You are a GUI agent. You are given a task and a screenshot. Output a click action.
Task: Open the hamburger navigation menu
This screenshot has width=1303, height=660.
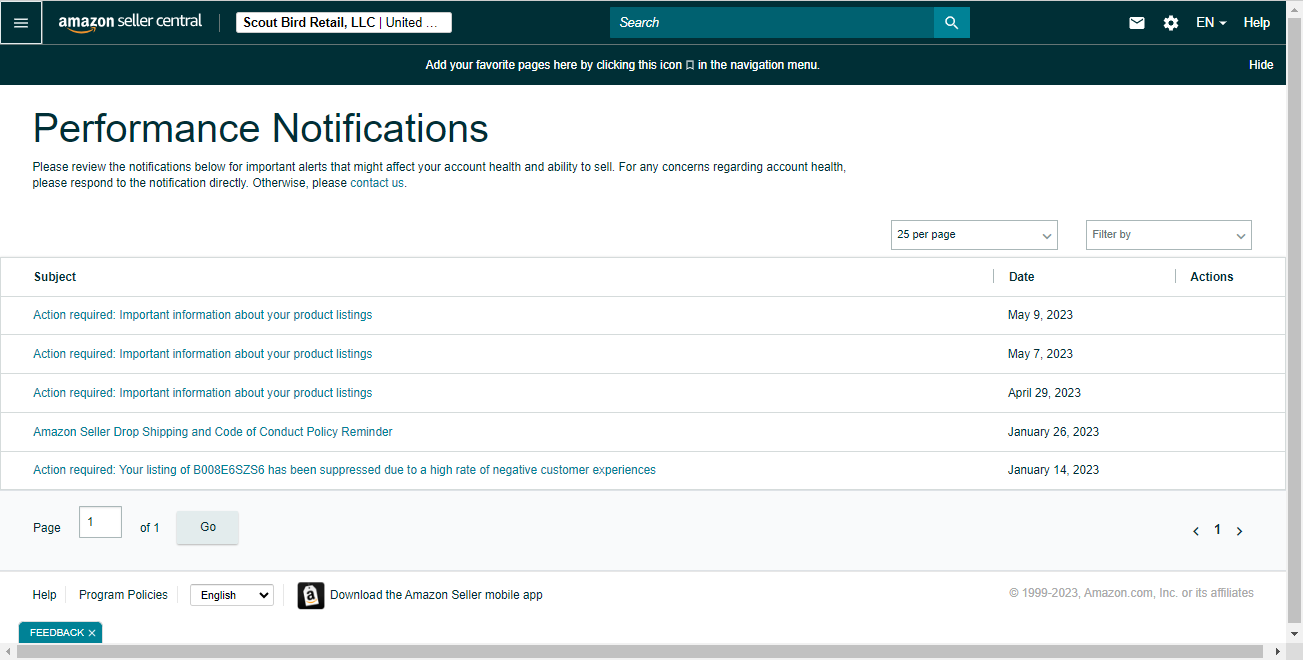[21, 22]
